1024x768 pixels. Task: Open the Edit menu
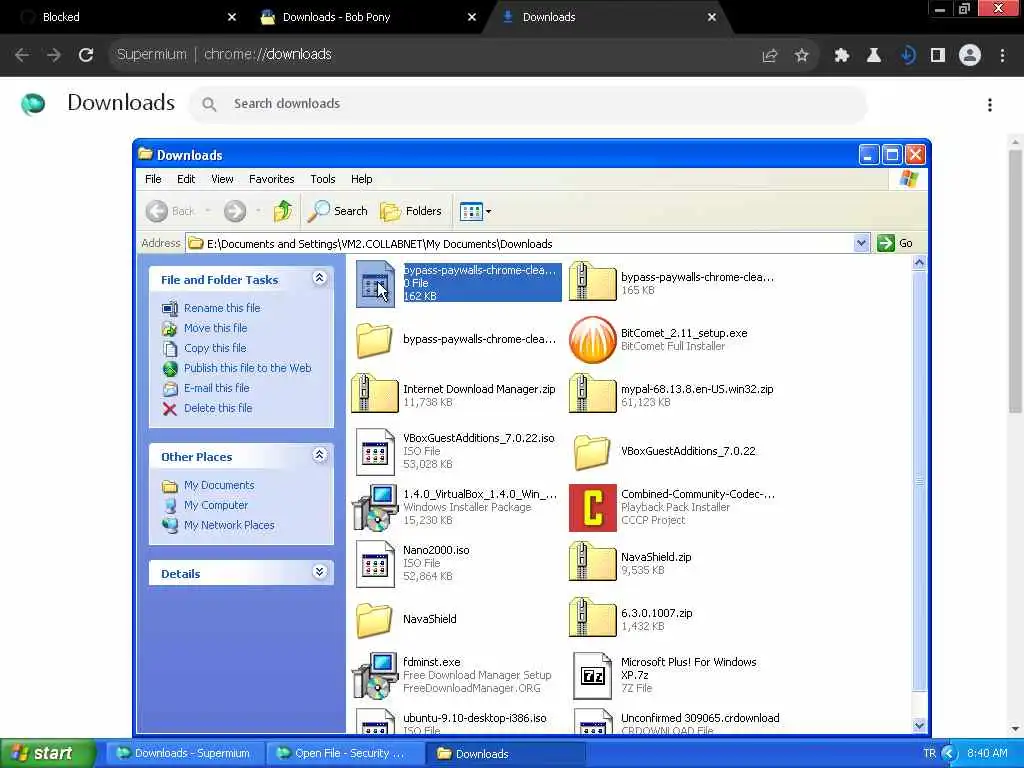[186, 179]
